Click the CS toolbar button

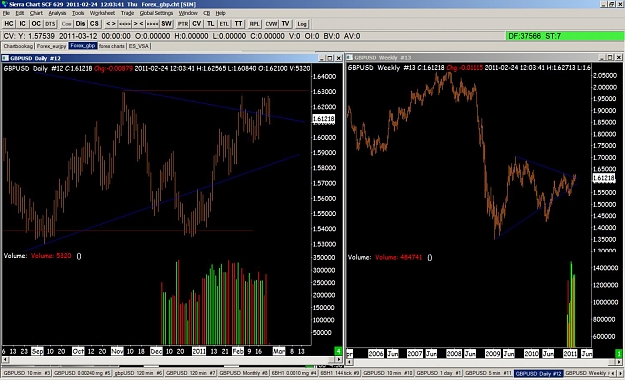[94, 24]
